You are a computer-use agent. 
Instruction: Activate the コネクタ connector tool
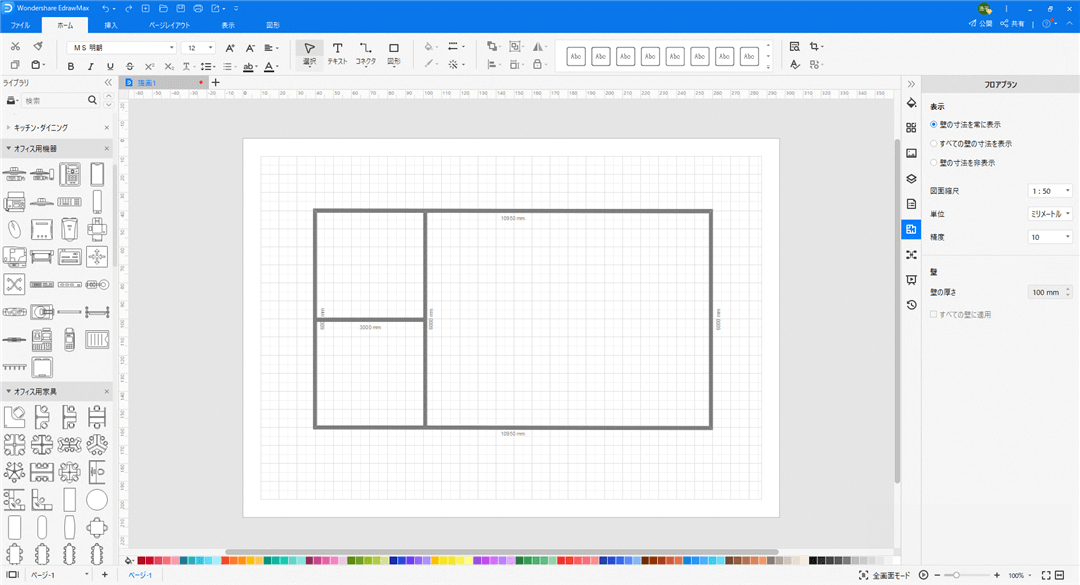point(365,53)
